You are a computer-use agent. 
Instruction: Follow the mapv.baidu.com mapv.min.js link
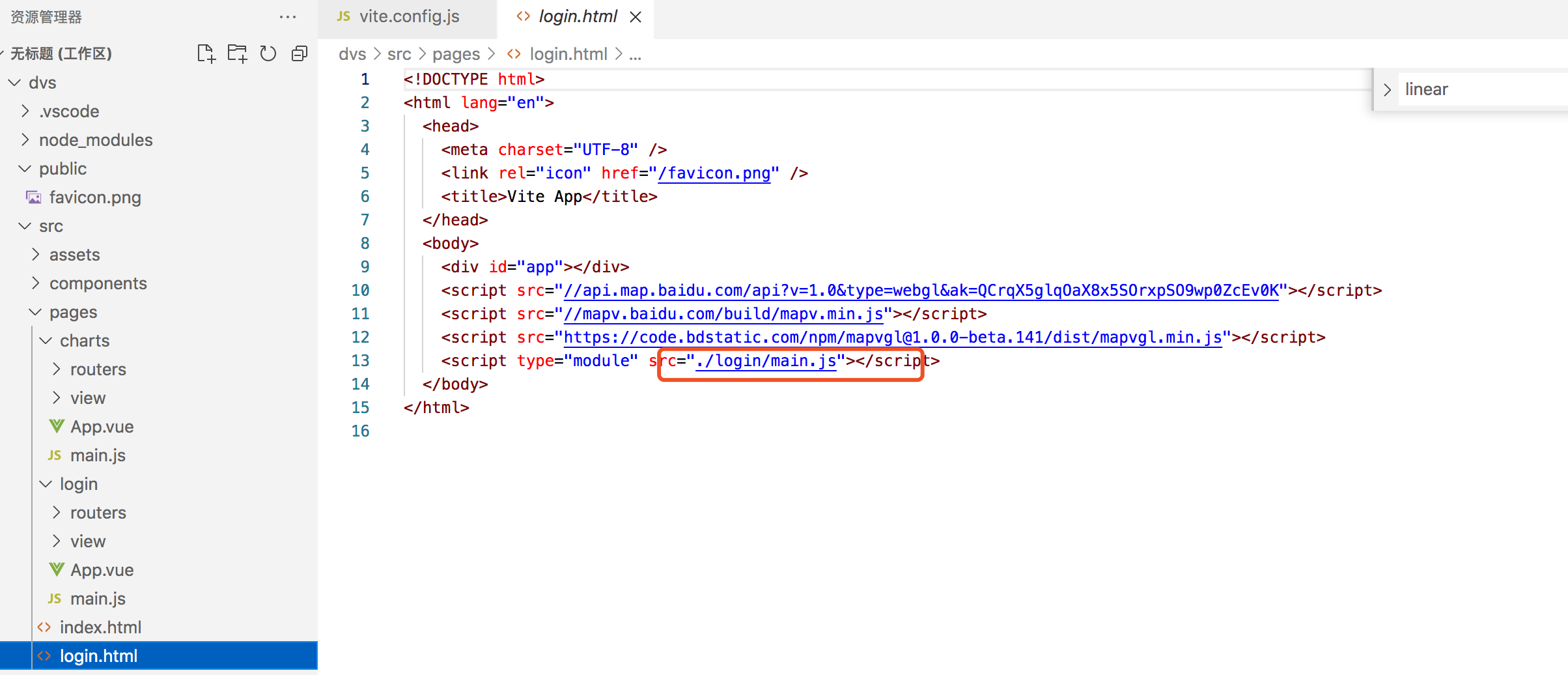click(x=723, y=314)
